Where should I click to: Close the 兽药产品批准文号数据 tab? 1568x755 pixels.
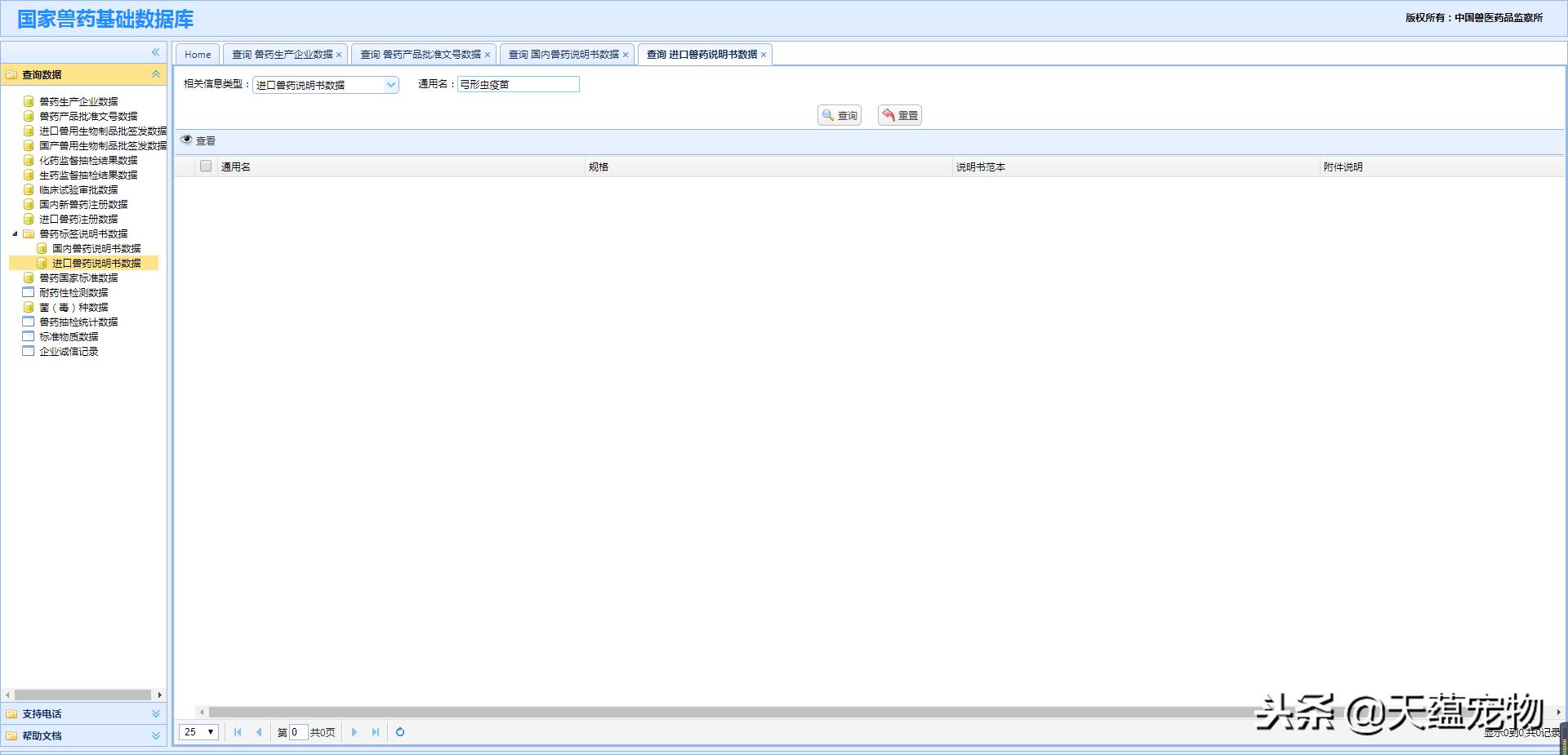click(488, 55)
